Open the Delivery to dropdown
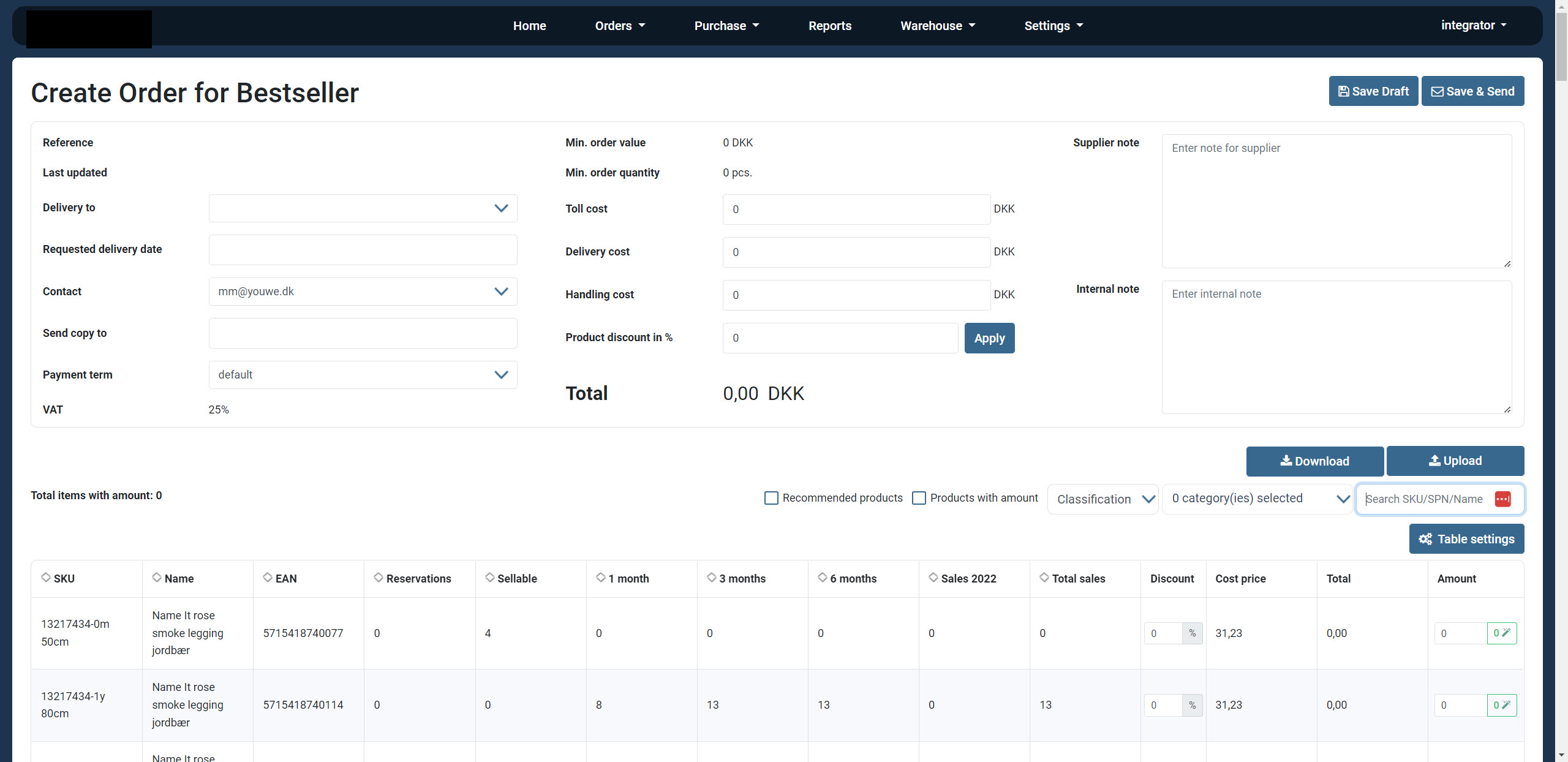The width and height of the screenshot is (1568, 762). point(363,208)
